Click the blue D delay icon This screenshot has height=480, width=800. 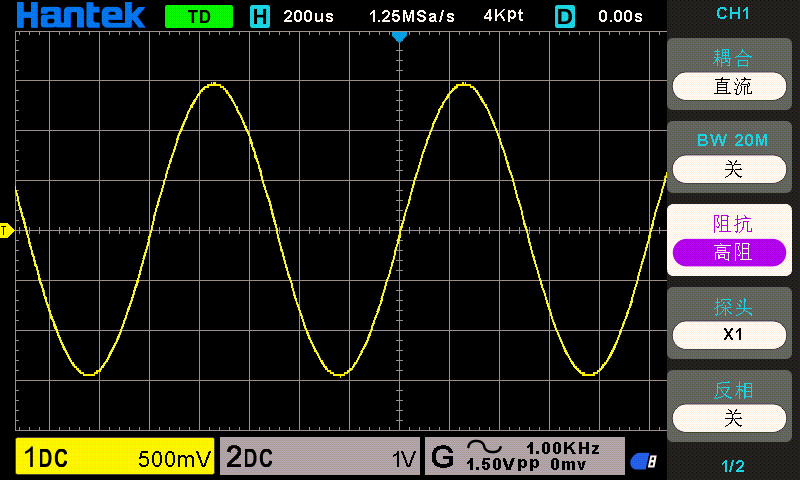click(565, 16)
